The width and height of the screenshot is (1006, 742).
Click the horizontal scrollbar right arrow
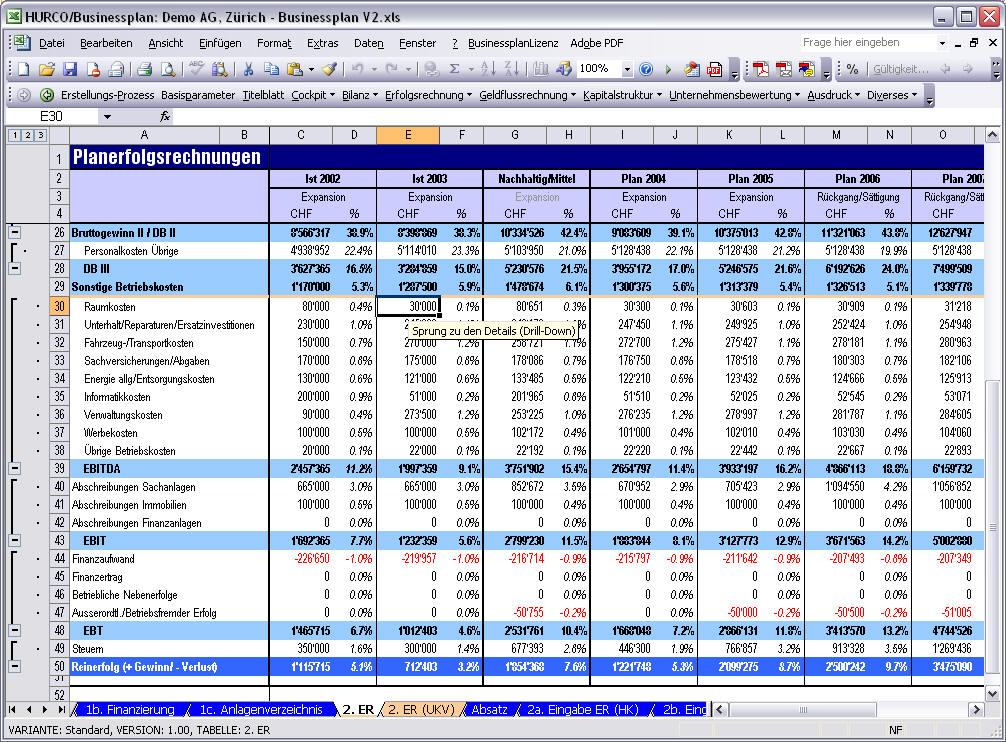pyautogui.click(x=976, y=709)
